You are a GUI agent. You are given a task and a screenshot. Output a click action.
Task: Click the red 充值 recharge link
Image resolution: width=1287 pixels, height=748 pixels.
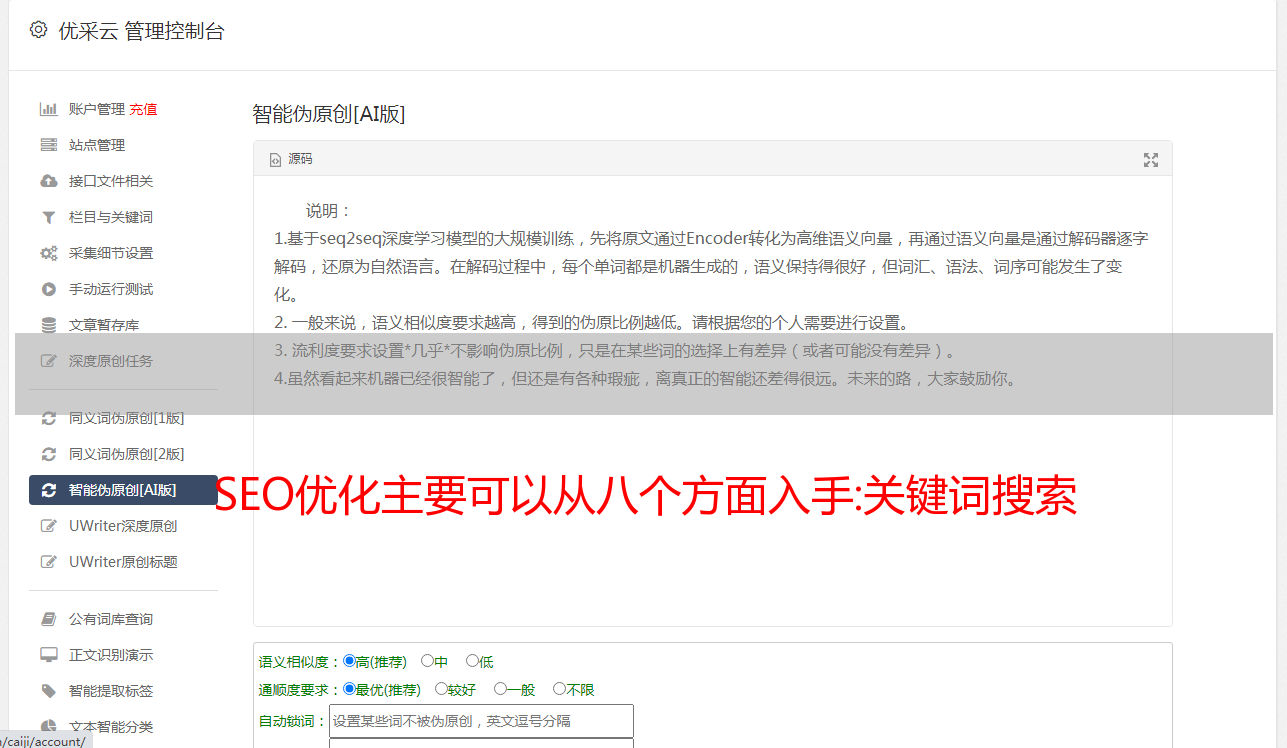coord(143,109)
